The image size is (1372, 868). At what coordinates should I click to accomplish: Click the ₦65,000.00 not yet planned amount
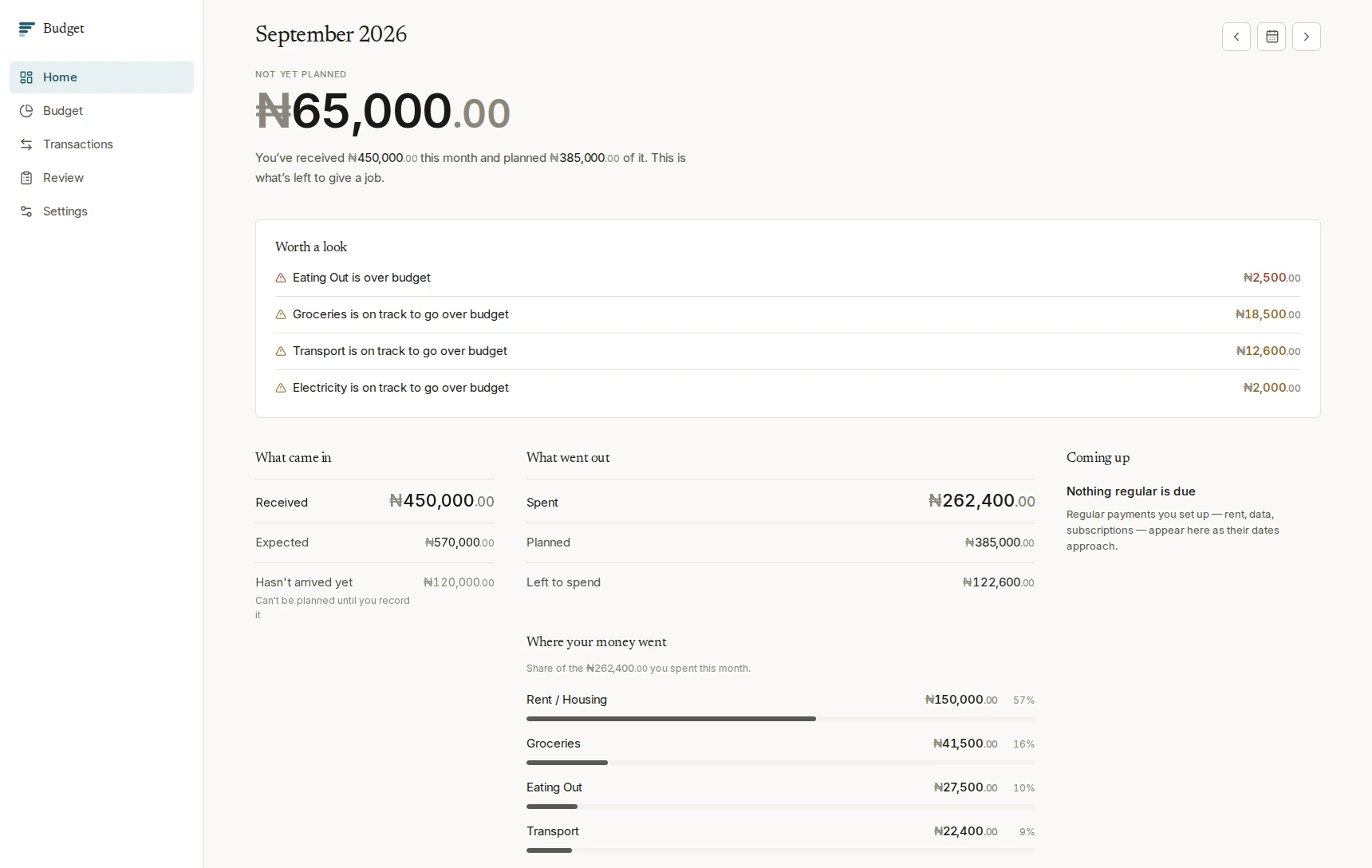383,112
